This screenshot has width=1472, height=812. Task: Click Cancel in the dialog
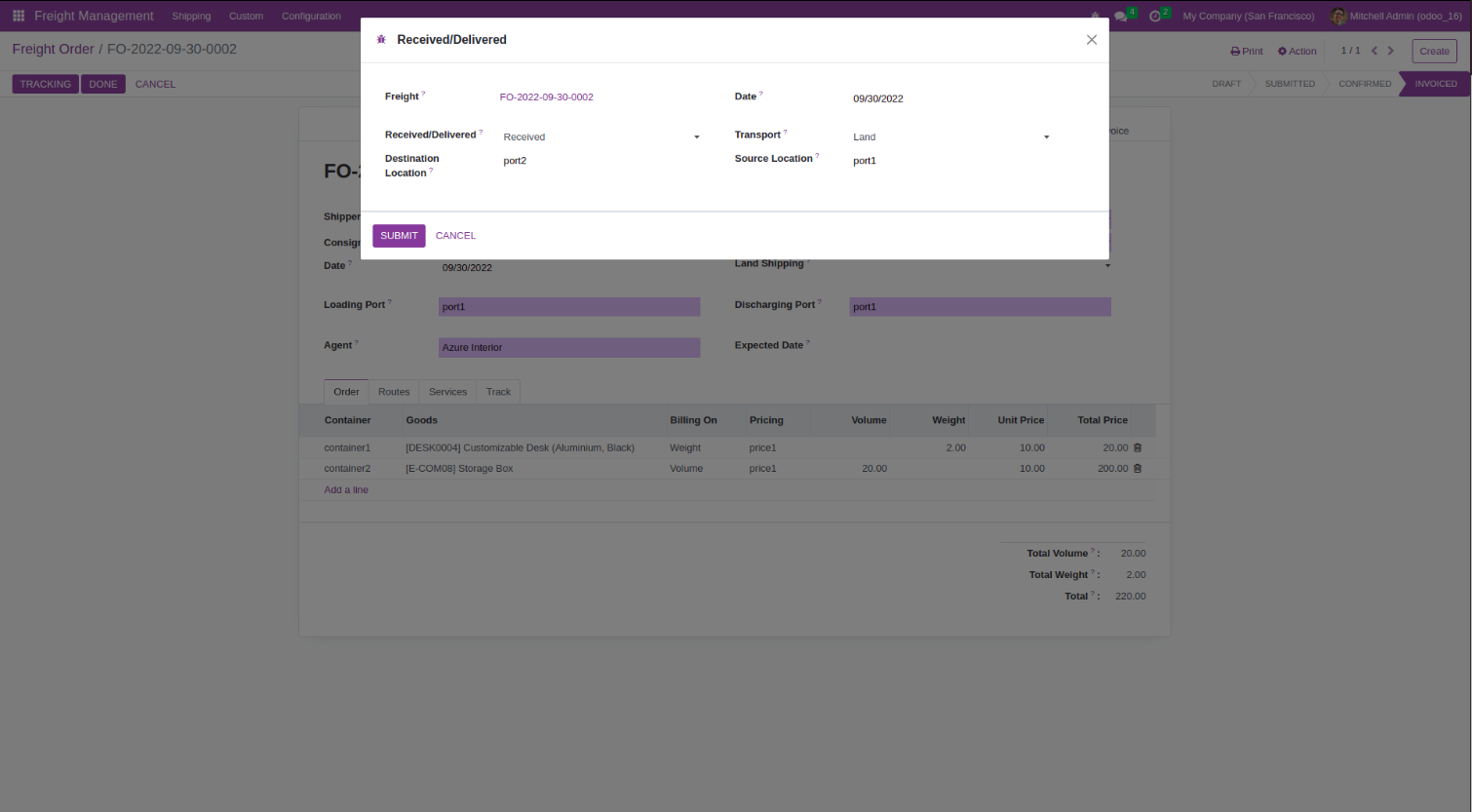(x=455, y=236)
